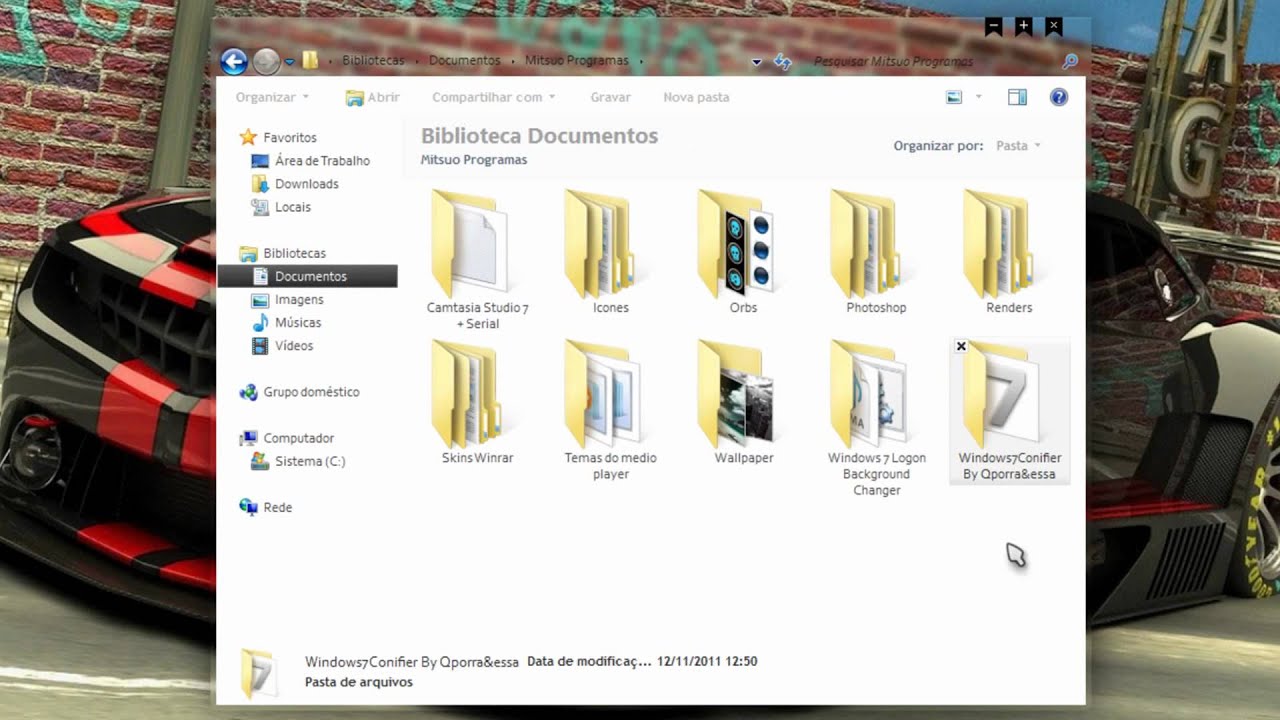The height and width of the screenshot is (720, 1280).
Task: Toggle the preview pane button
Action: [x=1017, y=97]
